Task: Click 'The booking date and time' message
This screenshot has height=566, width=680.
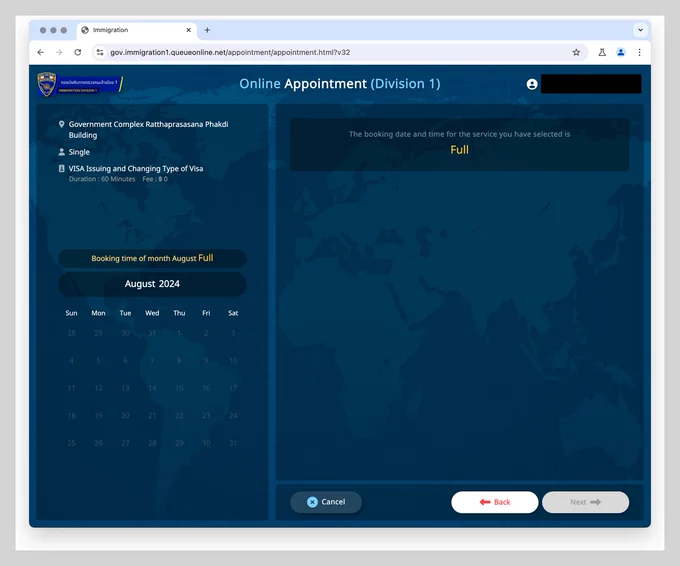Action: [459, 134]
